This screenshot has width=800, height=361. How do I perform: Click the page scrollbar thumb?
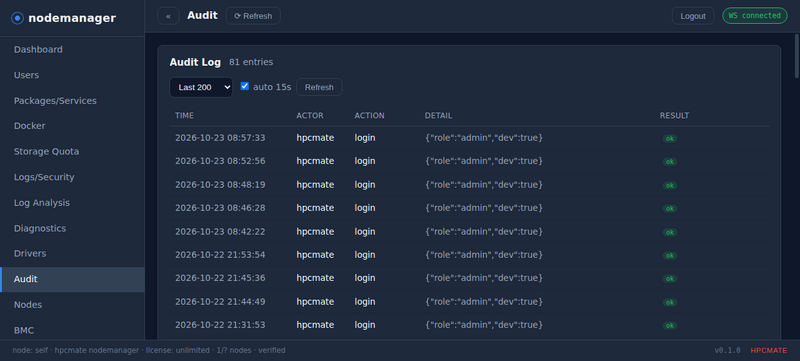797,56
